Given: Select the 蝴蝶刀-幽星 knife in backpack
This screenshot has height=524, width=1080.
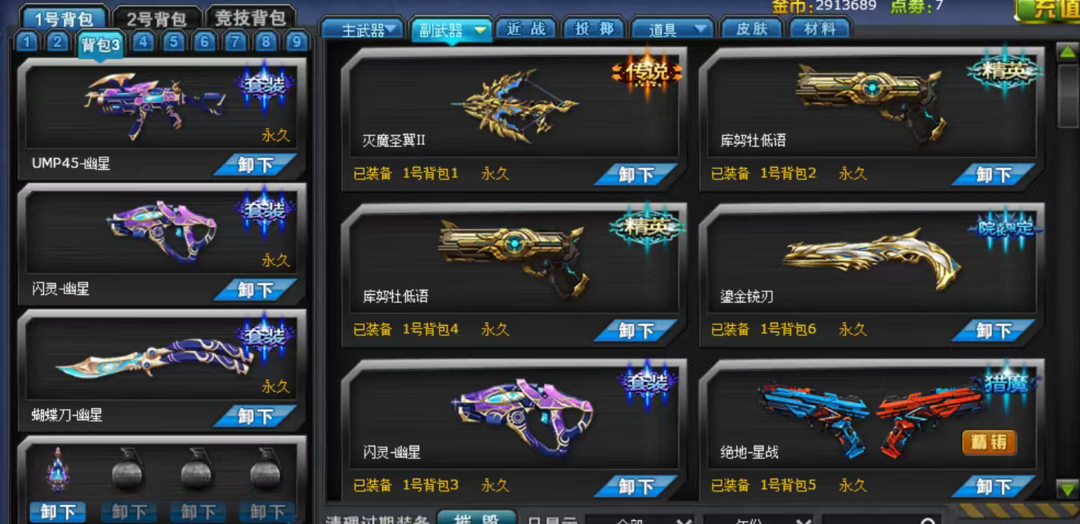Looking at the screenshot, I should click(154, 359).
